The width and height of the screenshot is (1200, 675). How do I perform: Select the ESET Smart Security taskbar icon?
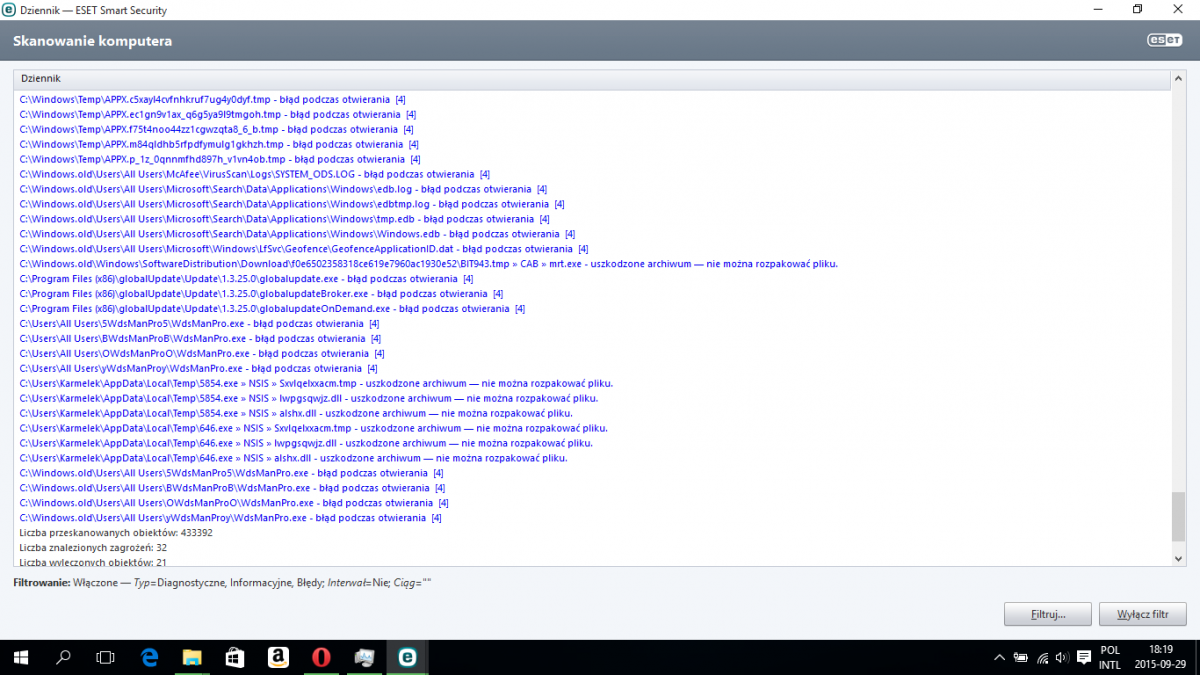(407, 657)
